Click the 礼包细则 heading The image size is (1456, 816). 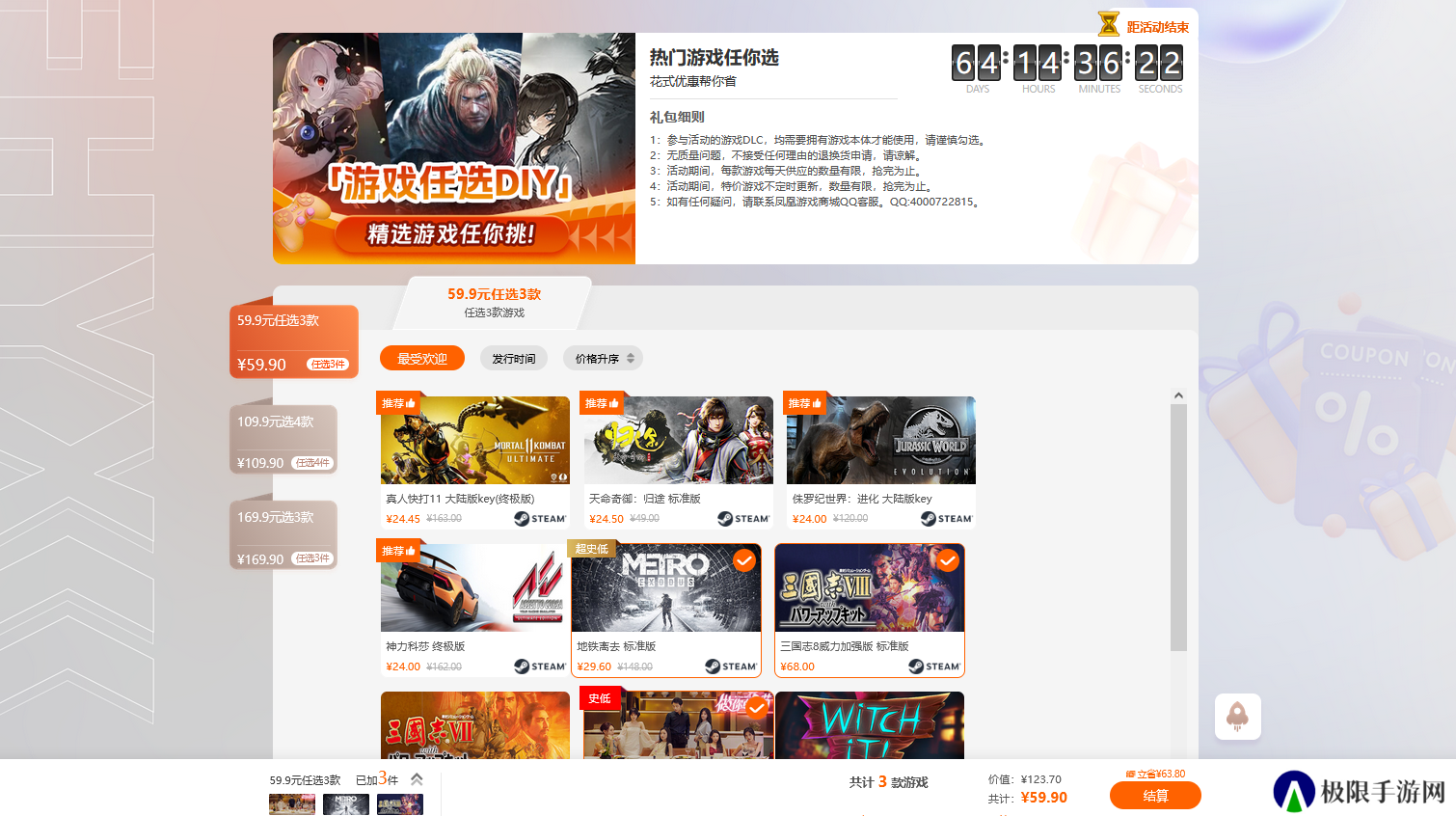click(677, 117)
